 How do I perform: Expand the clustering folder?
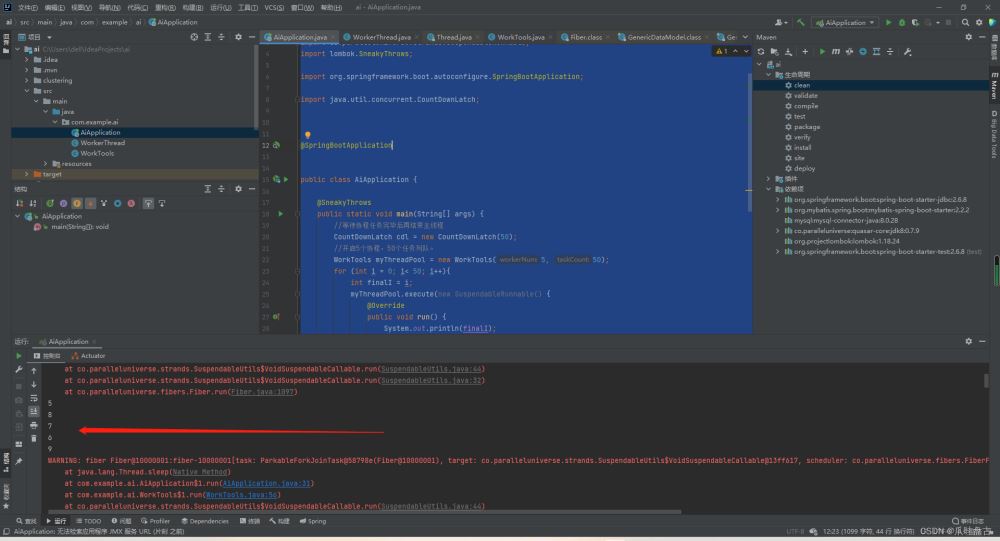click(x=27, y=80)
